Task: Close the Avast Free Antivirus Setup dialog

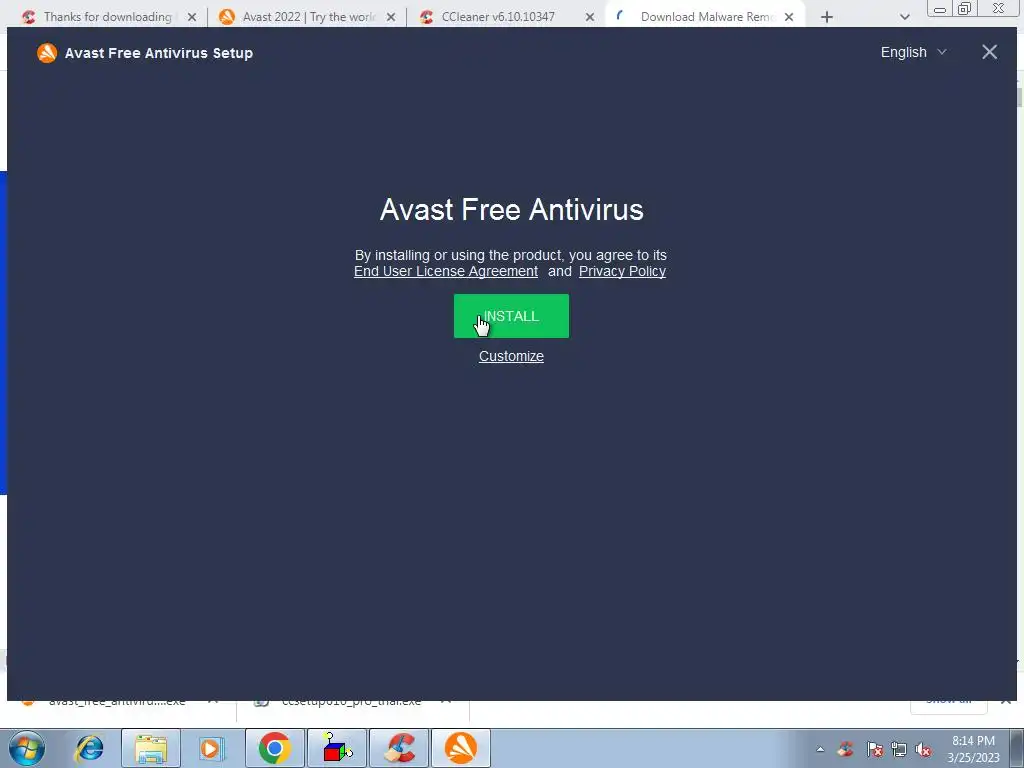Action: click(x=989, y=52)
